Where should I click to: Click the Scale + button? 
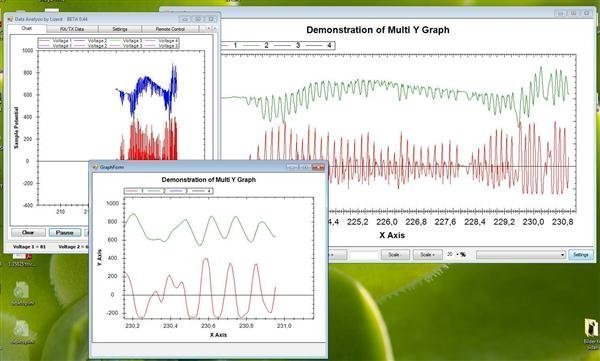(427, 255)
